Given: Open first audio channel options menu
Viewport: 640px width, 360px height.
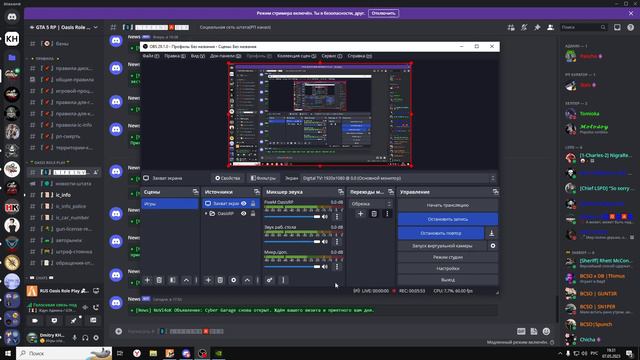Looking at the screenshot, I should click(337, 217).
